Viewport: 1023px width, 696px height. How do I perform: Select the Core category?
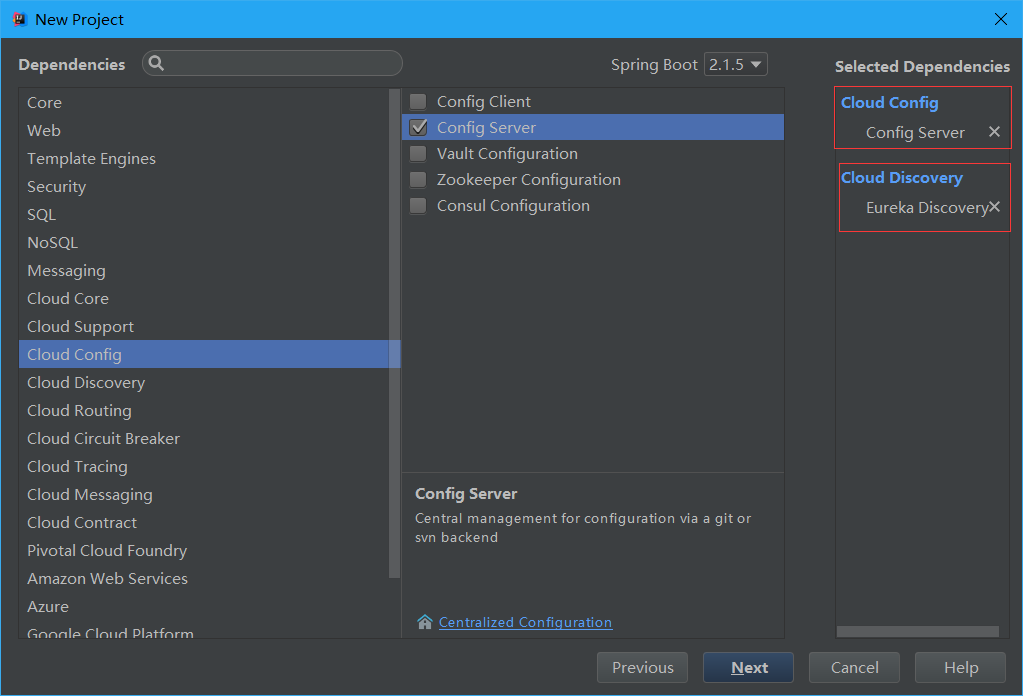204,102
